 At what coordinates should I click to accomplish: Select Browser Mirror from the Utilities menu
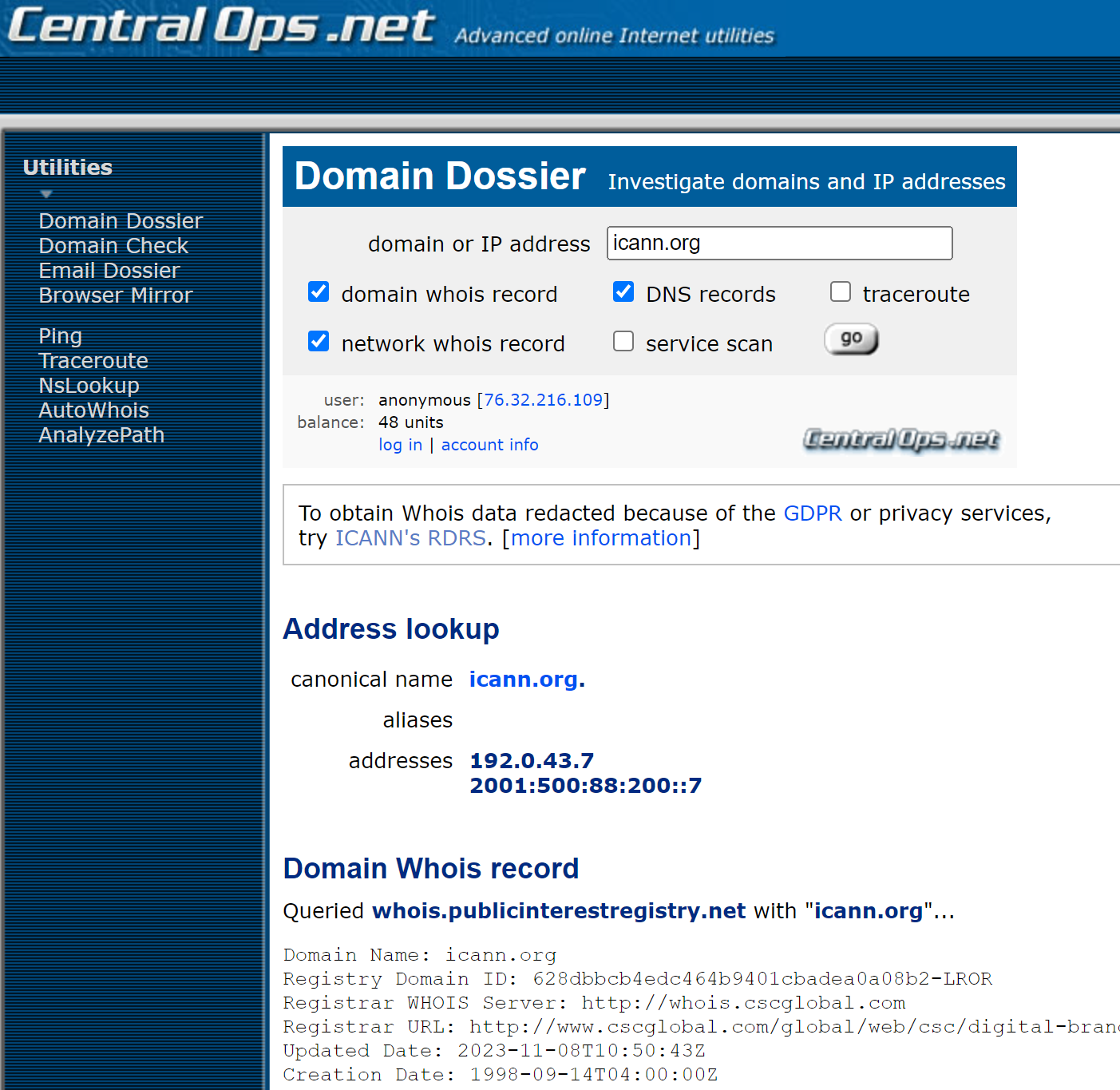116,295
